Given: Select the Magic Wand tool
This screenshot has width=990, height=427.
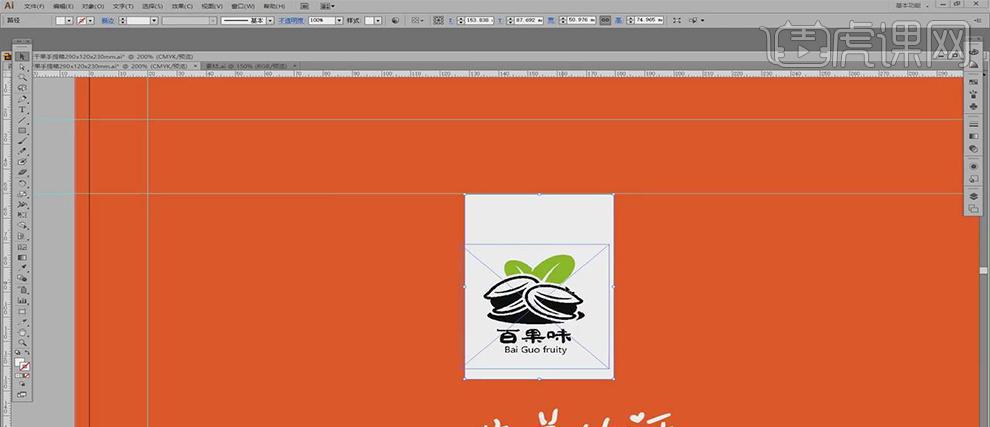Looking at the screenshot, I should coord(22,78).
